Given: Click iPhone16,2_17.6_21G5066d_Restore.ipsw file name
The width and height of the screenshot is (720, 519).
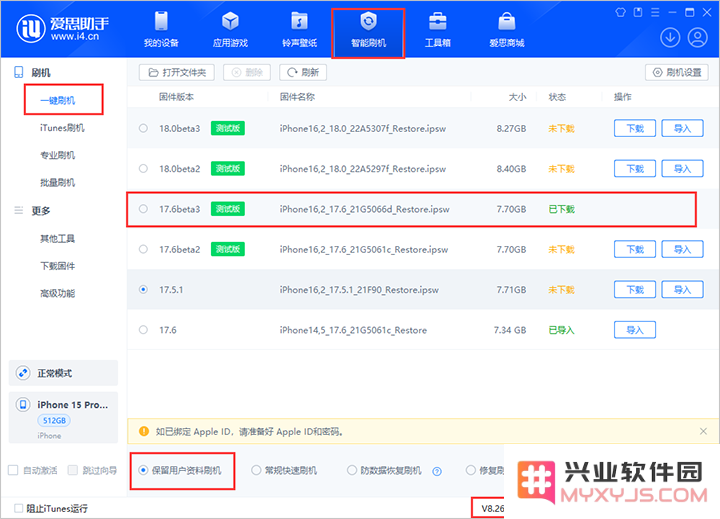Looking at the screenshot, I should pyautogui.click(x=365, y=209).
